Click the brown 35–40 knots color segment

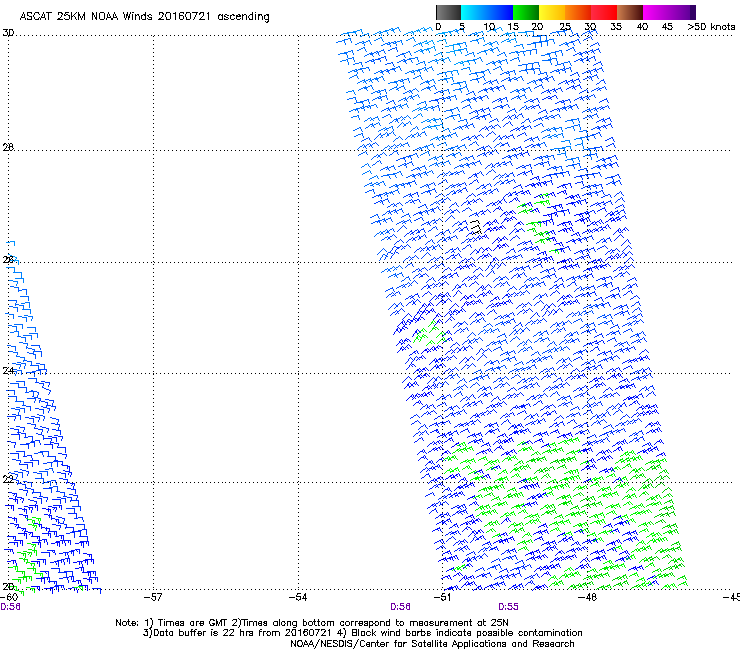(x=630, y=12)
